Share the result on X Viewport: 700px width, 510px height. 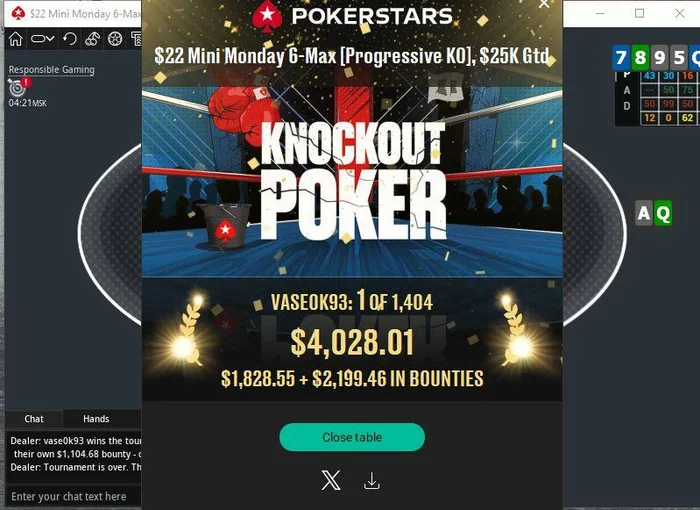point(331,481)
